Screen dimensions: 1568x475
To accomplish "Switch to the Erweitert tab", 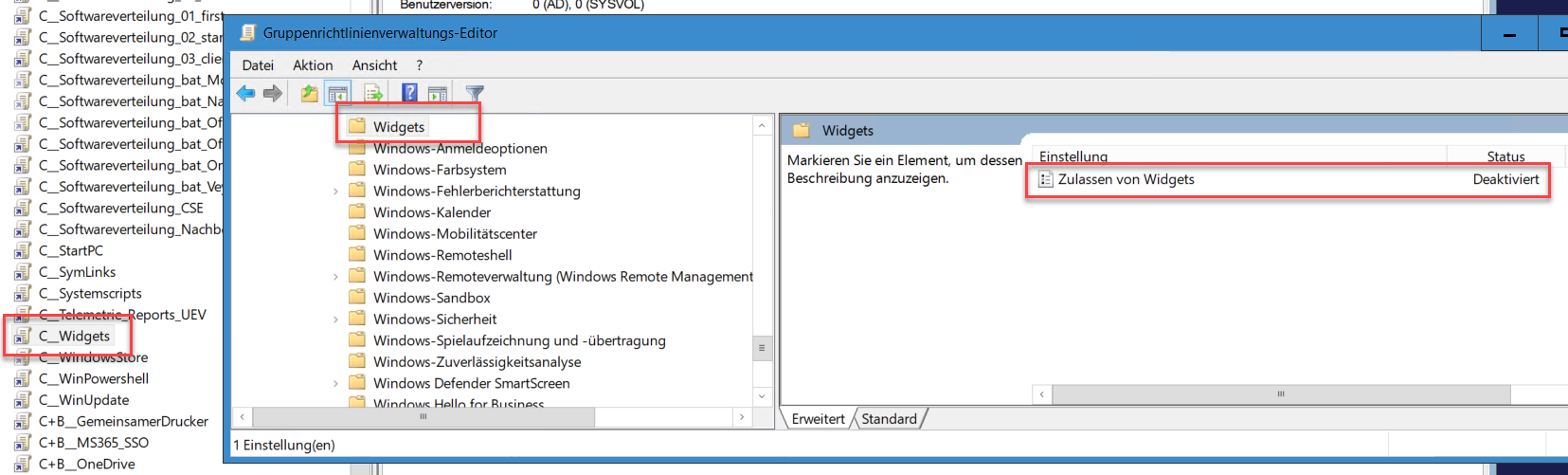I will point(818,419).
